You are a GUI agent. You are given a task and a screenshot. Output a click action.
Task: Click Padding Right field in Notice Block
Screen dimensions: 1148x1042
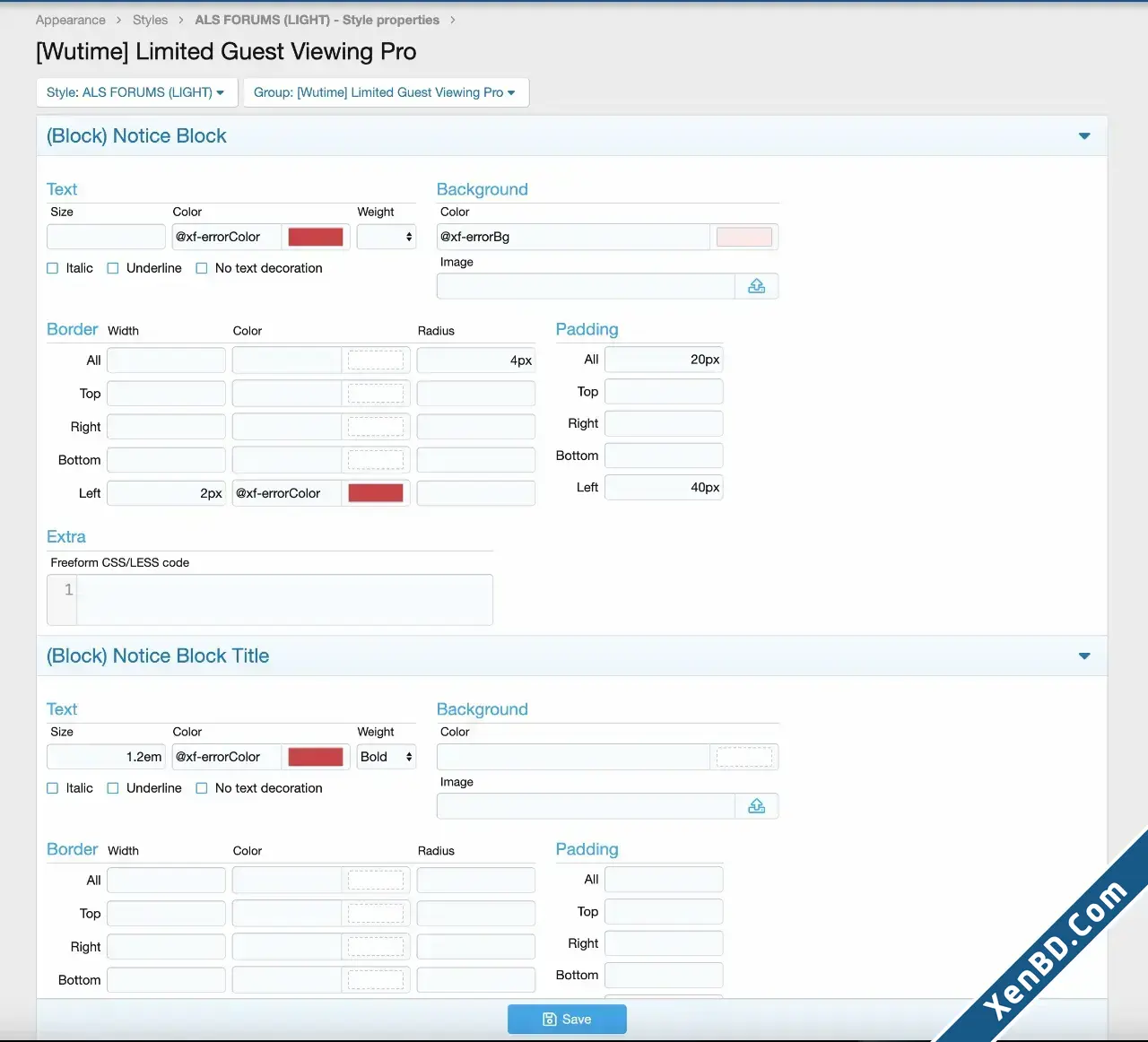pos(664,423)
